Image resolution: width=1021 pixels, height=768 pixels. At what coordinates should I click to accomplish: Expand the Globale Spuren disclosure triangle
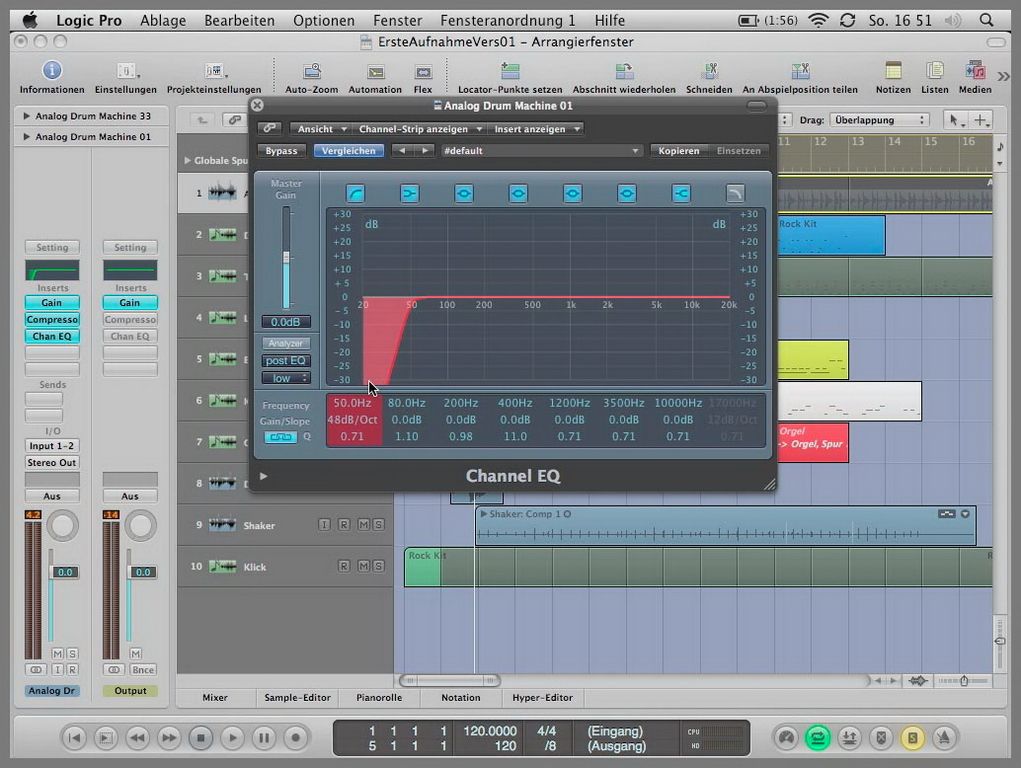188,160
